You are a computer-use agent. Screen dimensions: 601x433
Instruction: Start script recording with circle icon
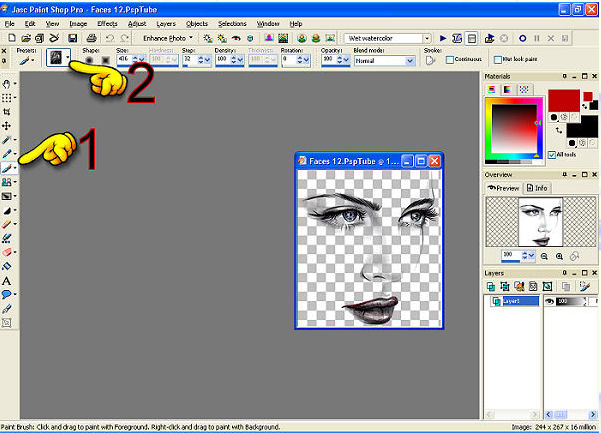522,38
